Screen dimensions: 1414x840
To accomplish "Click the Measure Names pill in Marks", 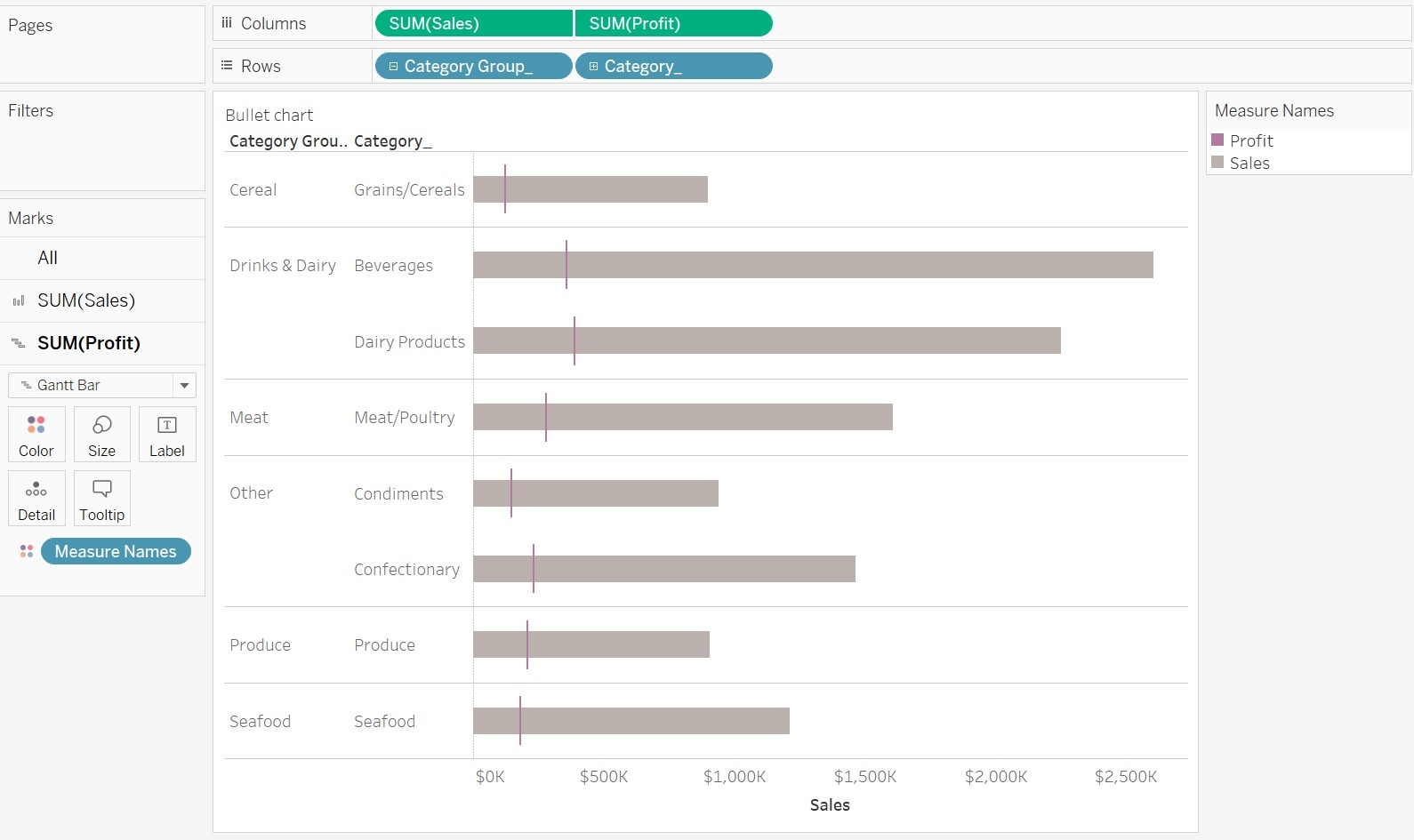I will pyautogui.click(x=116, y=552).
